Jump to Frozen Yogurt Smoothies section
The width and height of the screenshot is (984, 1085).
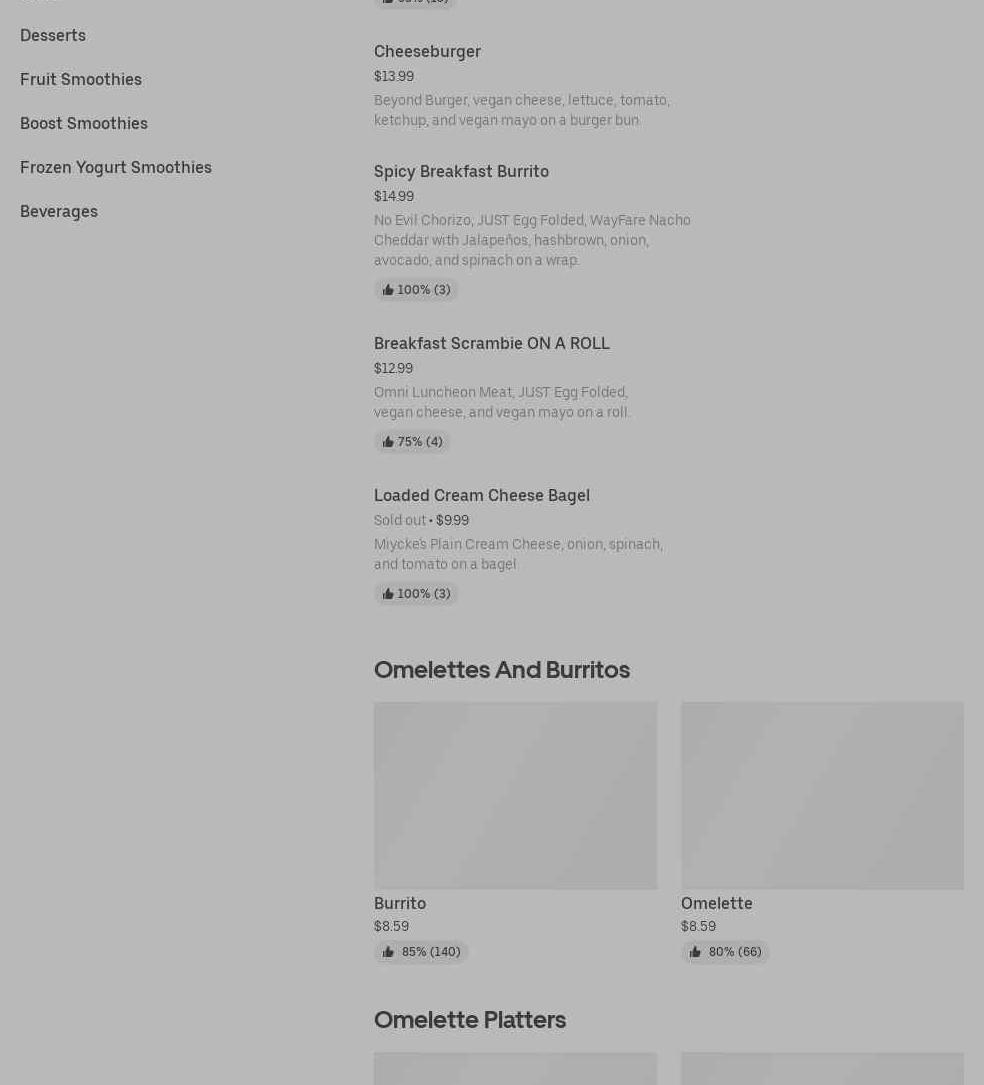(x=116, y=167)
